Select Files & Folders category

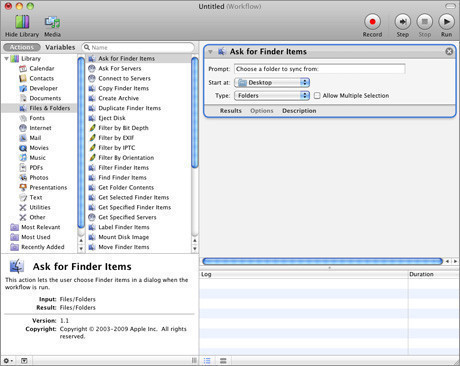pos(39,108)
